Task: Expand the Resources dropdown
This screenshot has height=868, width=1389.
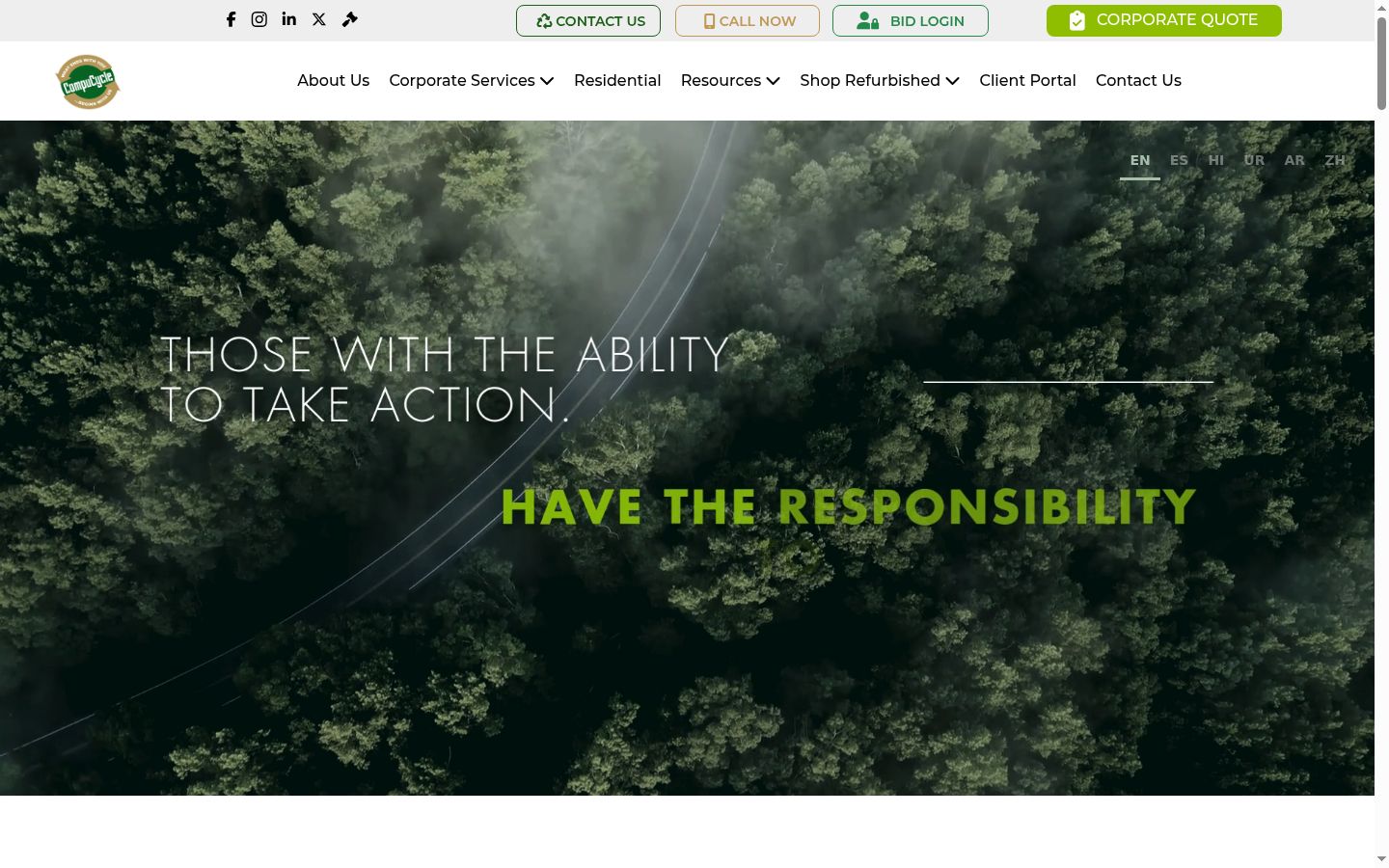Action: pos(730,80)
